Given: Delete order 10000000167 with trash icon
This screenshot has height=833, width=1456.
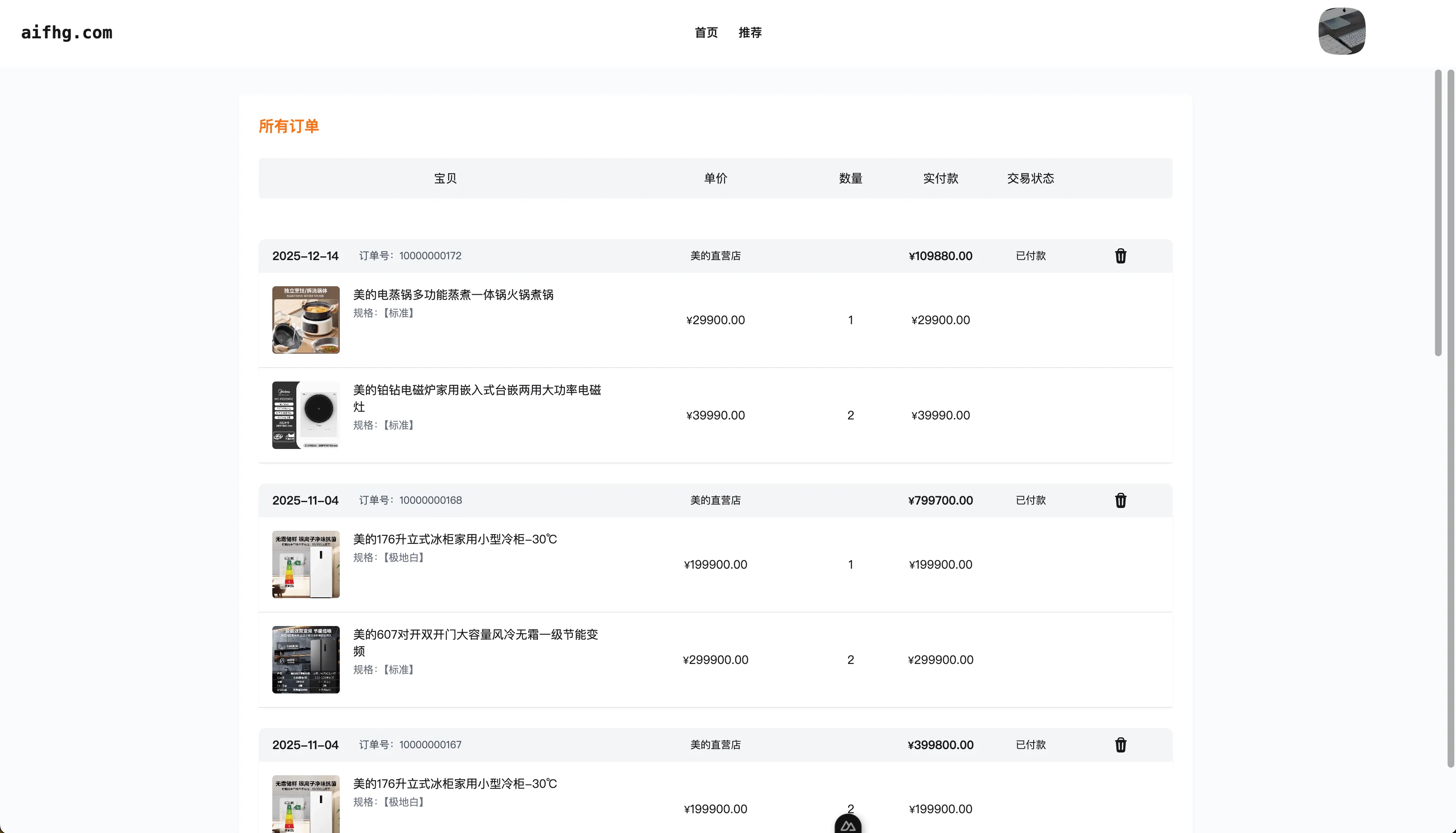Looking at the screenshot, I should [1120, 745].
